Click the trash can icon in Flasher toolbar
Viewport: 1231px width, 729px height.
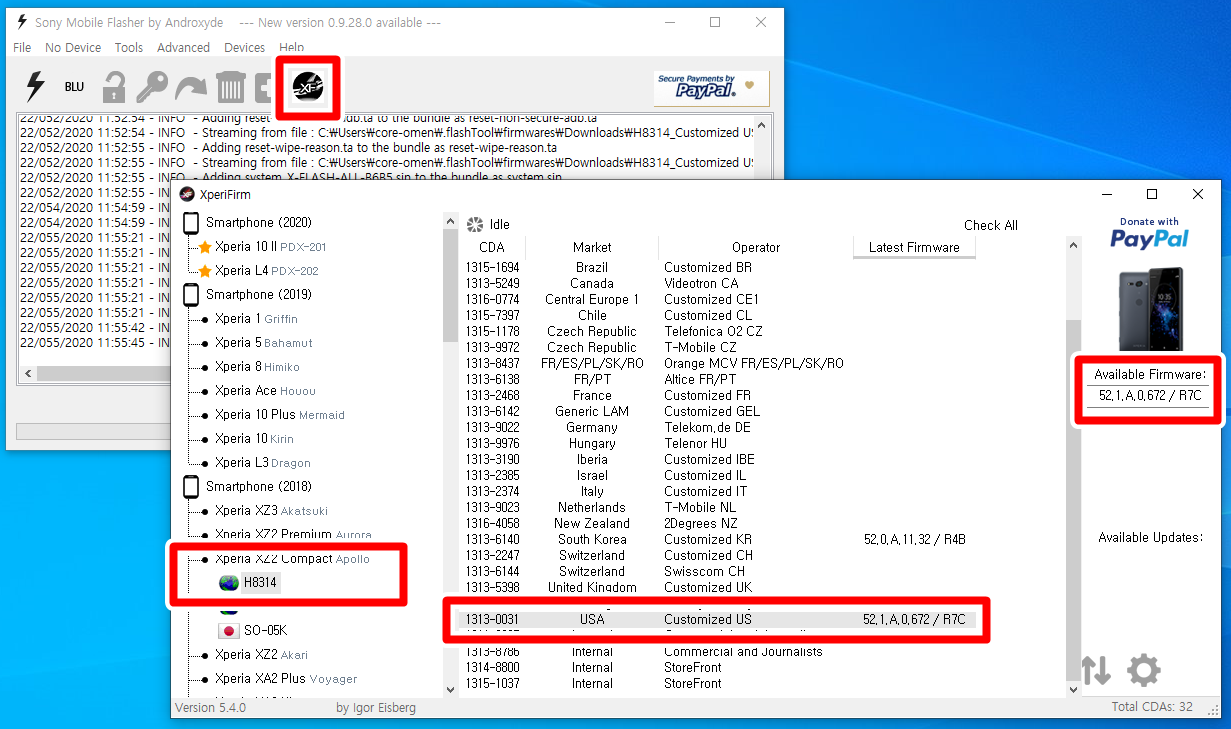(231, 87)
